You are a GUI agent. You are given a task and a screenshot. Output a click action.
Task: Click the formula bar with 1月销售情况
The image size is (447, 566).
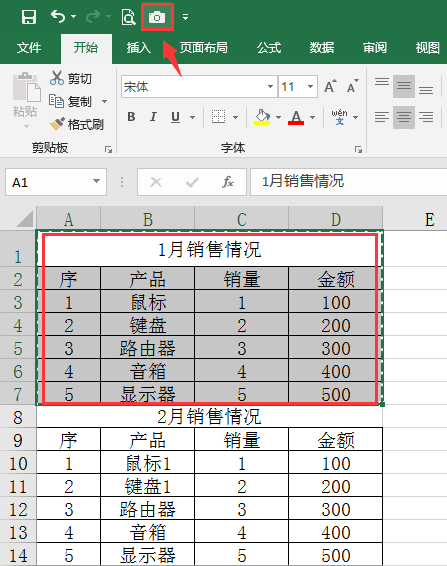pyautogui.click(x=348, y=182)
